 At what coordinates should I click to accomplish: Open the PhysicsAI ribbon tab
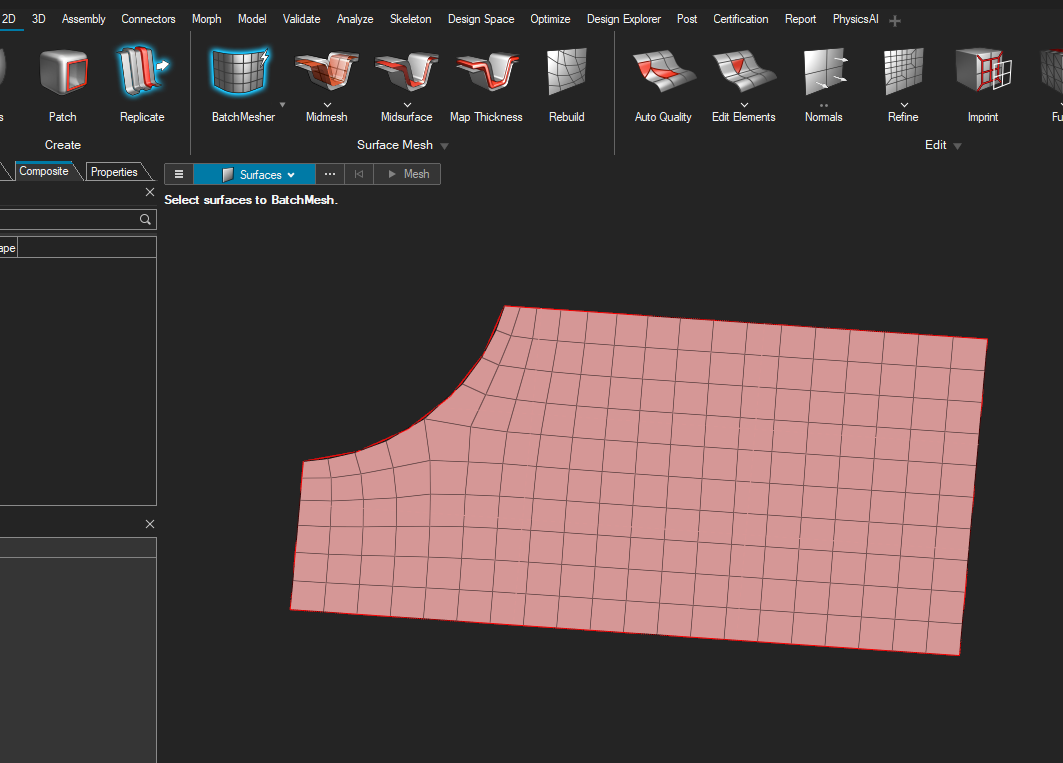click(x=855, y=19)
